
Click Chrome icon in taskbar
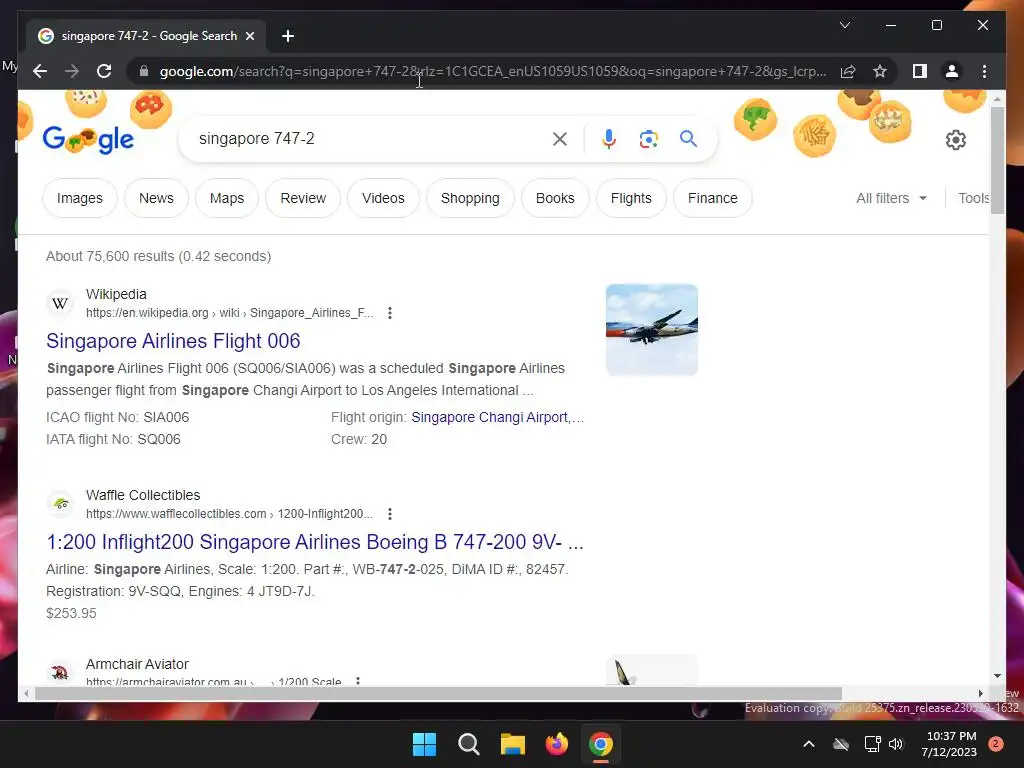pos(601,744)
